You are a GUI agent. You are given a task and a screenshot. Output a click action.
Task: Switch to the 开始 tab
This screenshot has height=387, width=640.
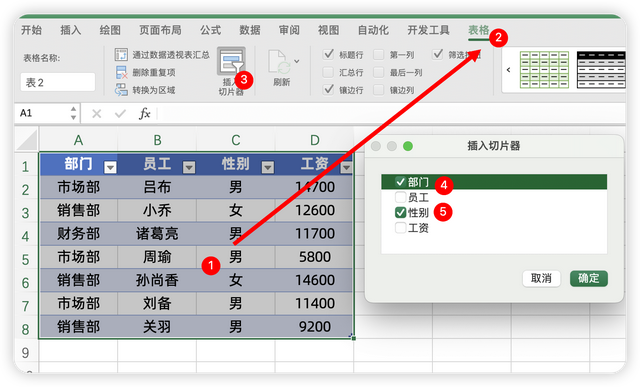point(31,30)
